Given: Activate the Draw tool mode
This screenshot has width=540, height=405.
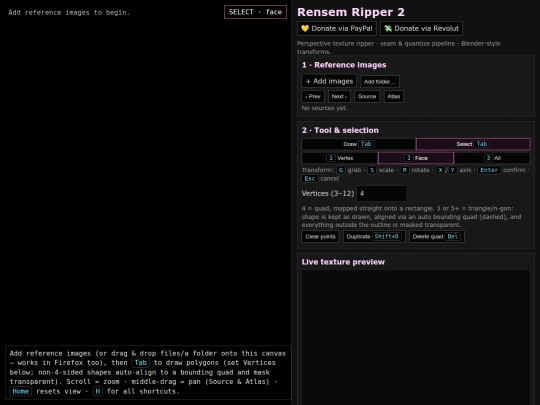Looking at the screenshot, I should coord(359,144).
